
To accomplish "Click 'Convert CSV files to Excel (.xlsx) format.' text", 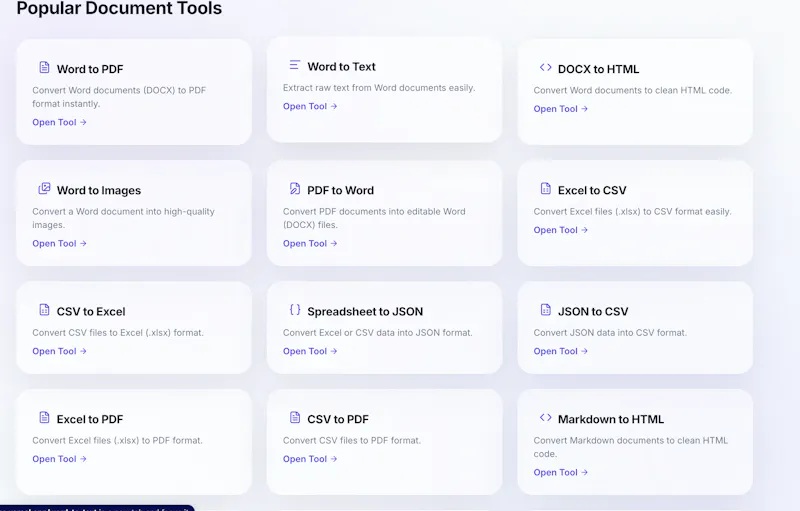I will point(118,333).
